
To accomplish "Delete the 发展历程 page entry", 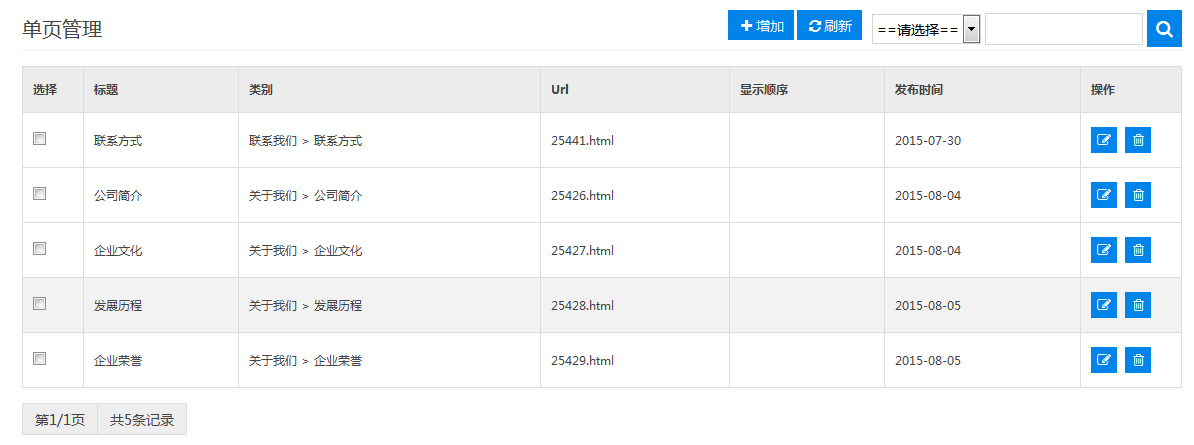I will (x=1138, y=305).
